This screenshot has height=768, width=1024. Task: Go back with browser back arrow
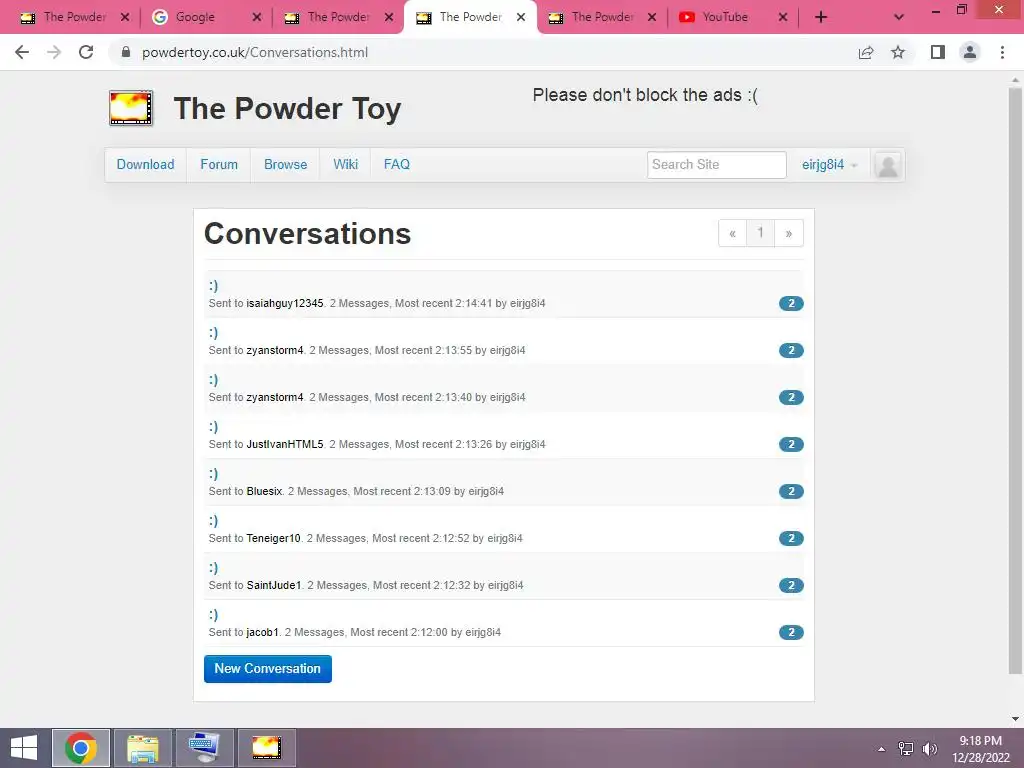[22, 52]
